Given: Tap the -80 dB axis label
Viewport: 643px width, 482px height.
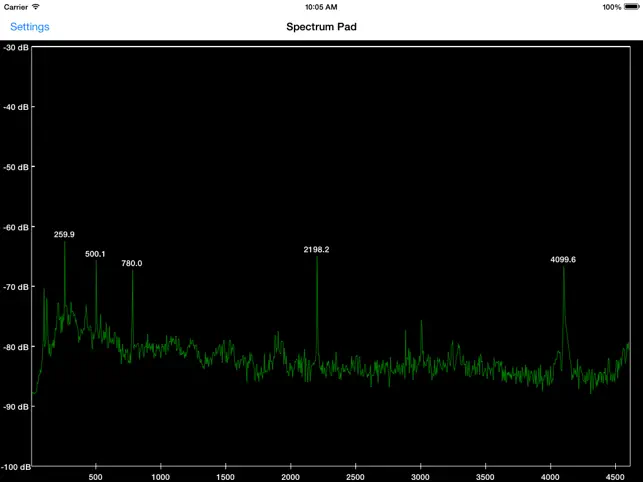Looking at the screenshot, I should pos(16,347).
